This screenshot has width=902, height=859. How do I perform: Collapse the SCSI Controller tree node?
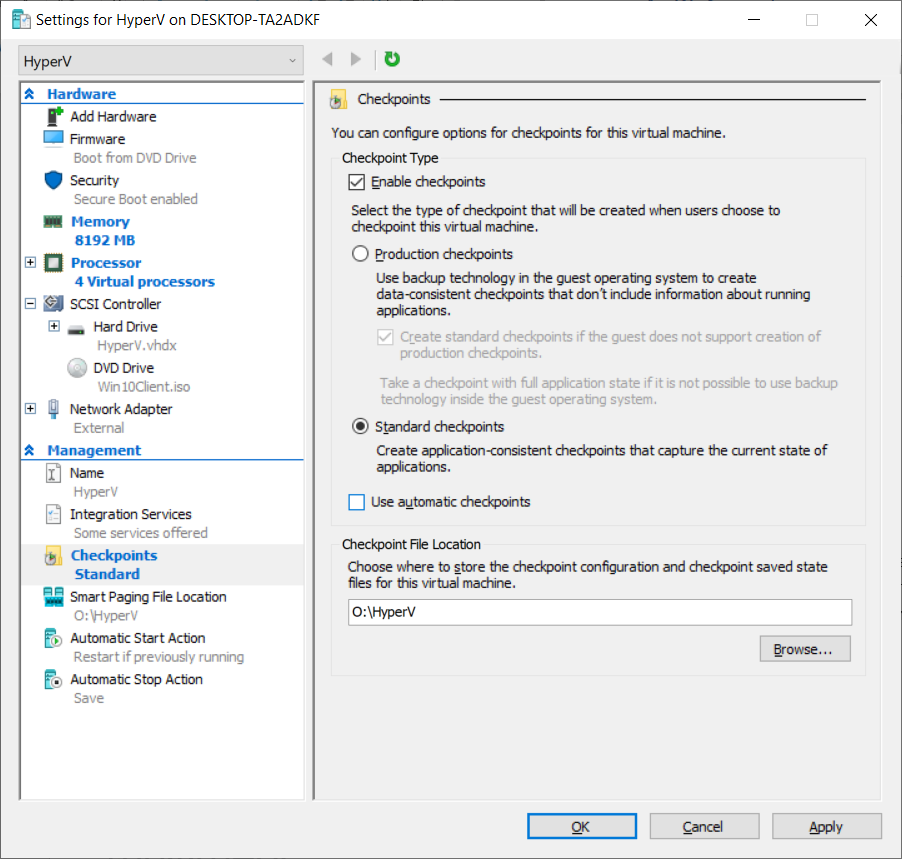tap(30, 304)
